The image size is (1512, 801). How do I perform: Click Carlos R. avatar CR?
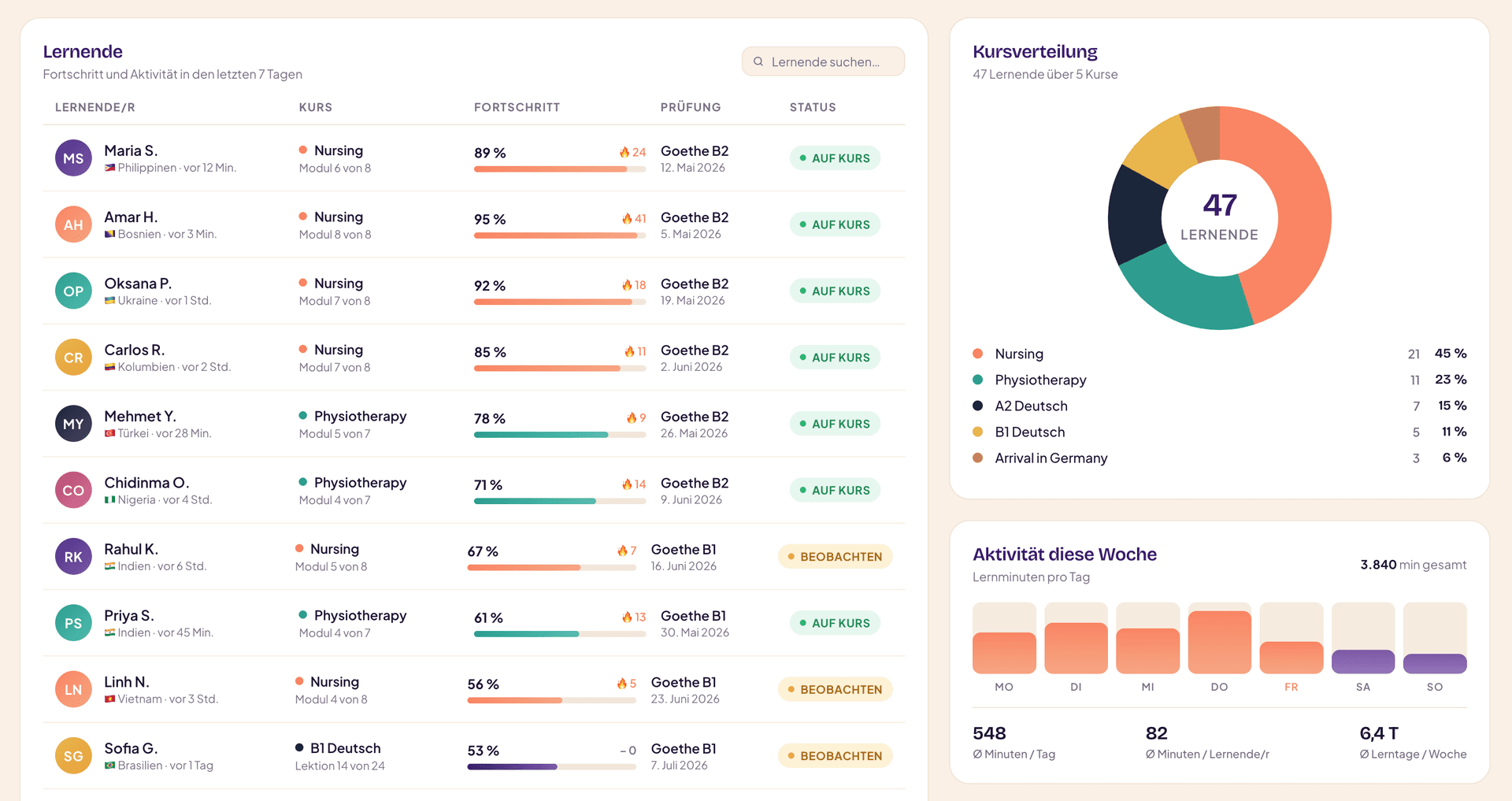pyautogui.click(x=73, y=358)
